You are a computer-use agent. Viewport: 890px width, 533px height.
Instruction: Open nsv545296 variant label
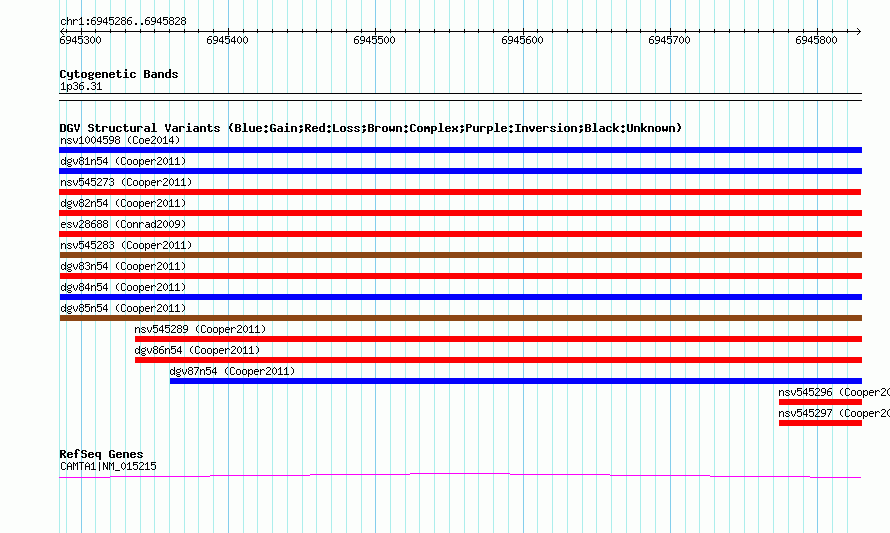point(834,392)
